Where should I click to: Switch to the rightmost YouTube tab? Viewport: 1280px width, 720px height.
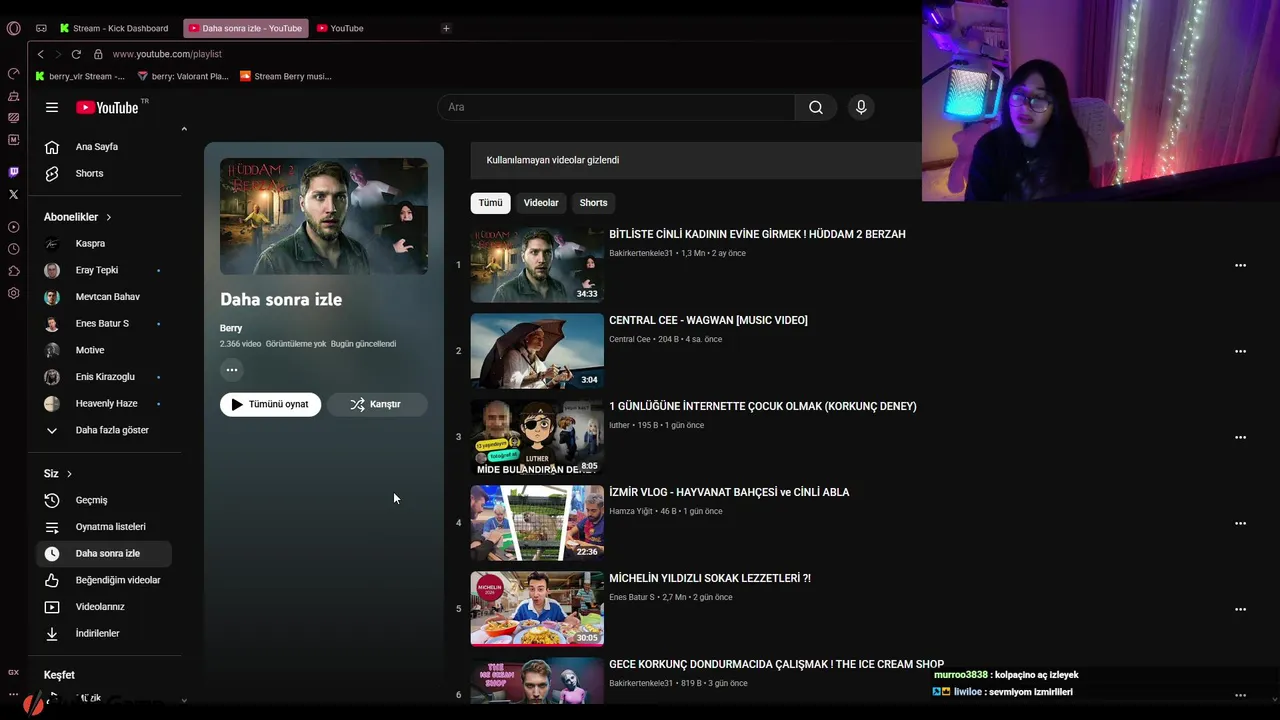(340, 28)
